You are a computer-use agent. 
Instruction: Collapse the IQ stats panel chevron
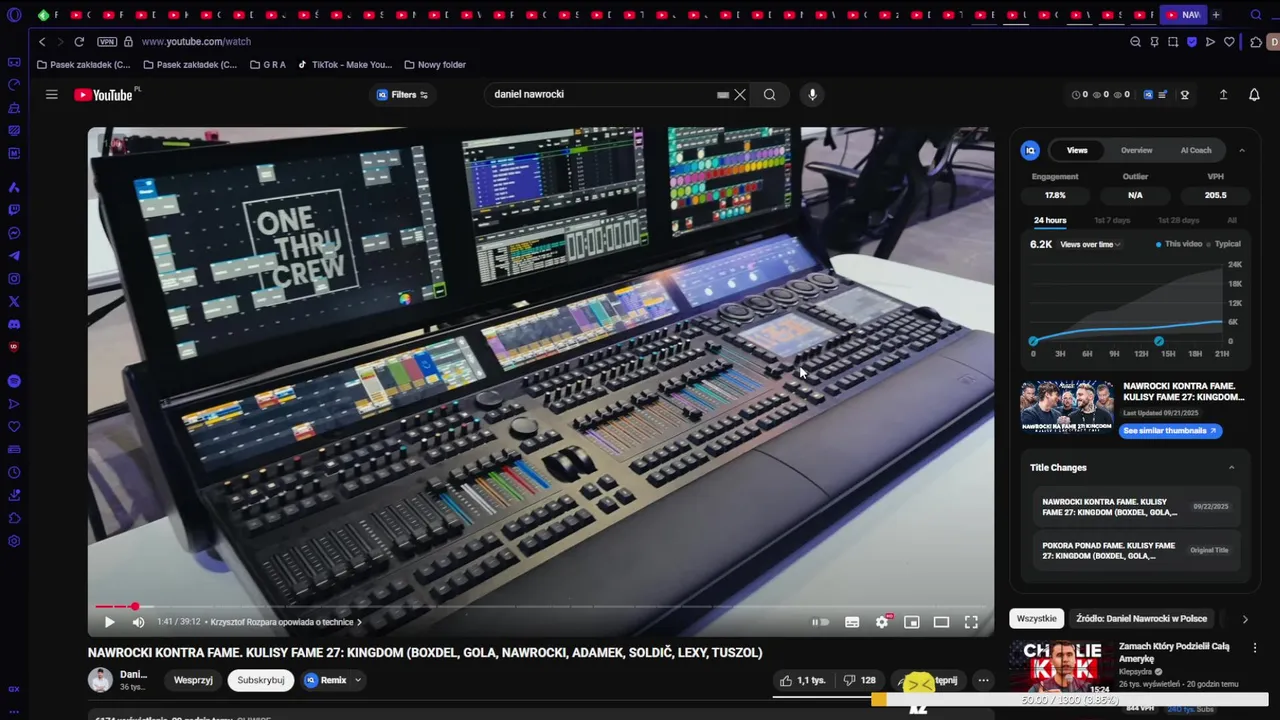1242,150
